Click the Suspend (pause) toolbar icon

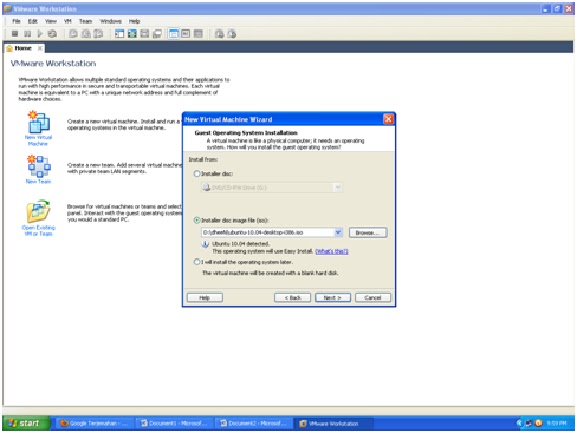pos(28,34)
